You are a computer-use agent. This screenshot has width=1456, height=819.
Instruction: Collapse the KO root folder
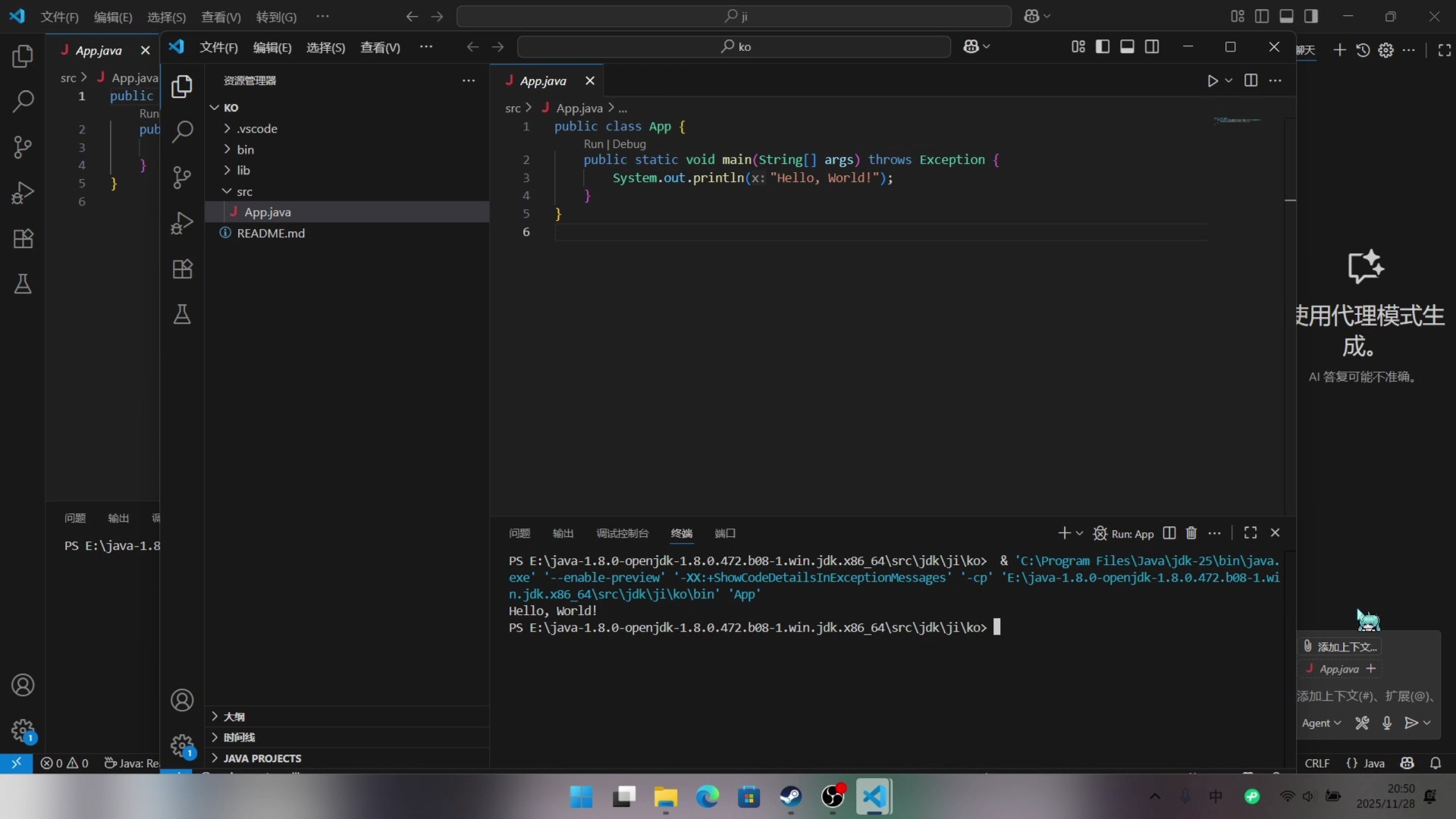pyautogui.click(x=348, y=108)
